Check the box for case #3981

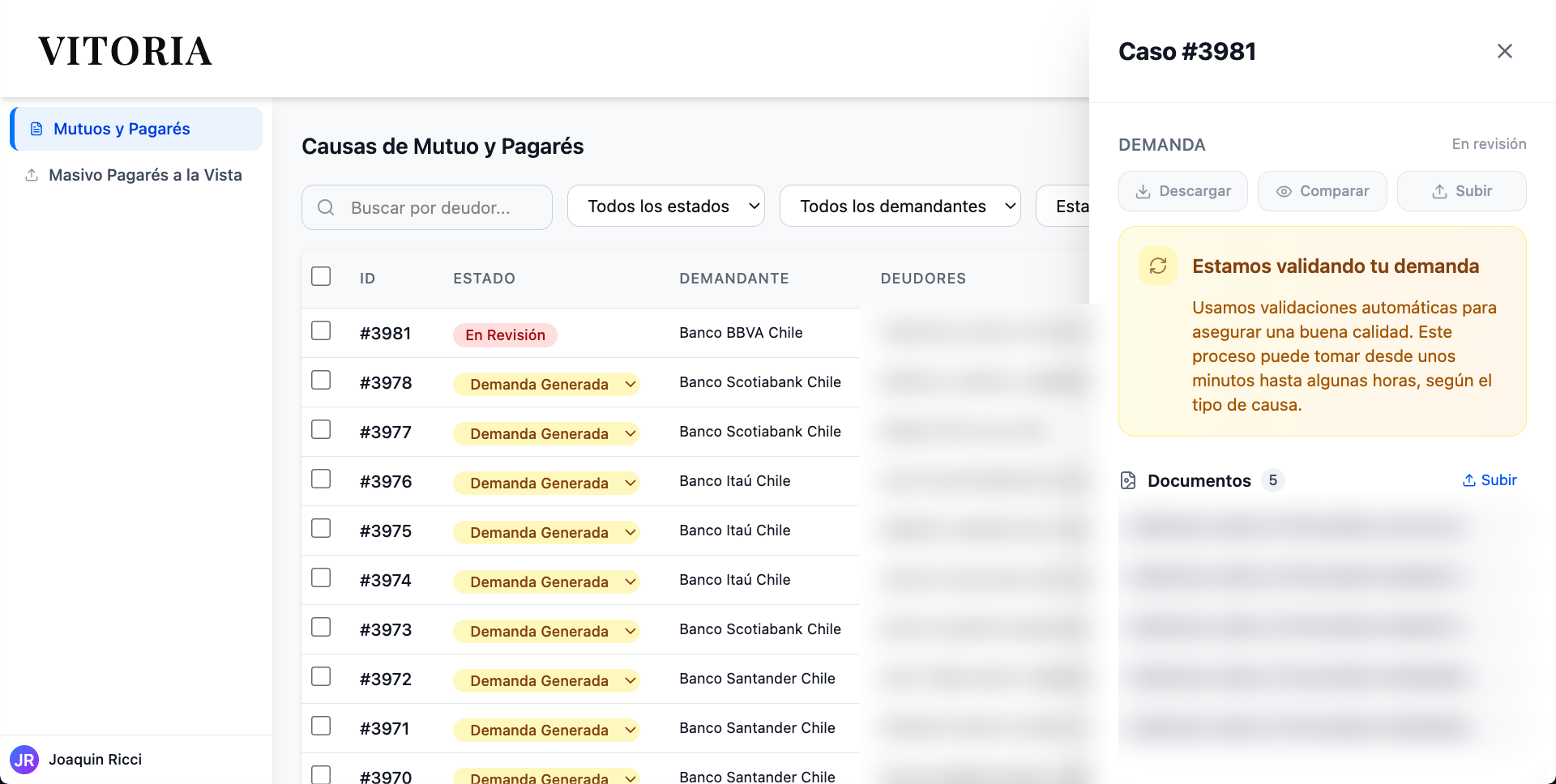tap(321, 330)
